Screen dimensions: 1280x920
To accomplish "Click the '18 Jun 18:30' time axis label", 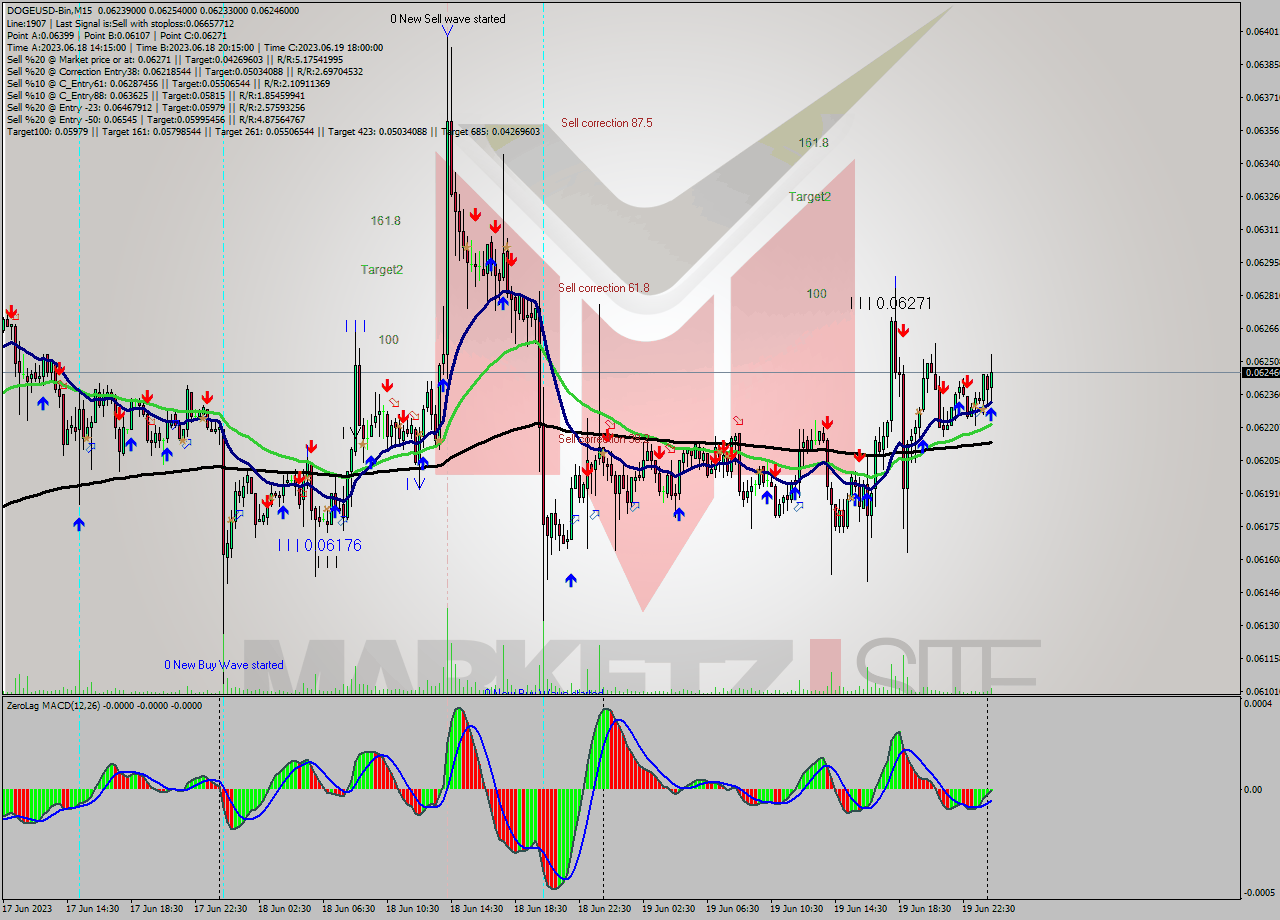I will click(x=541, y=909).
